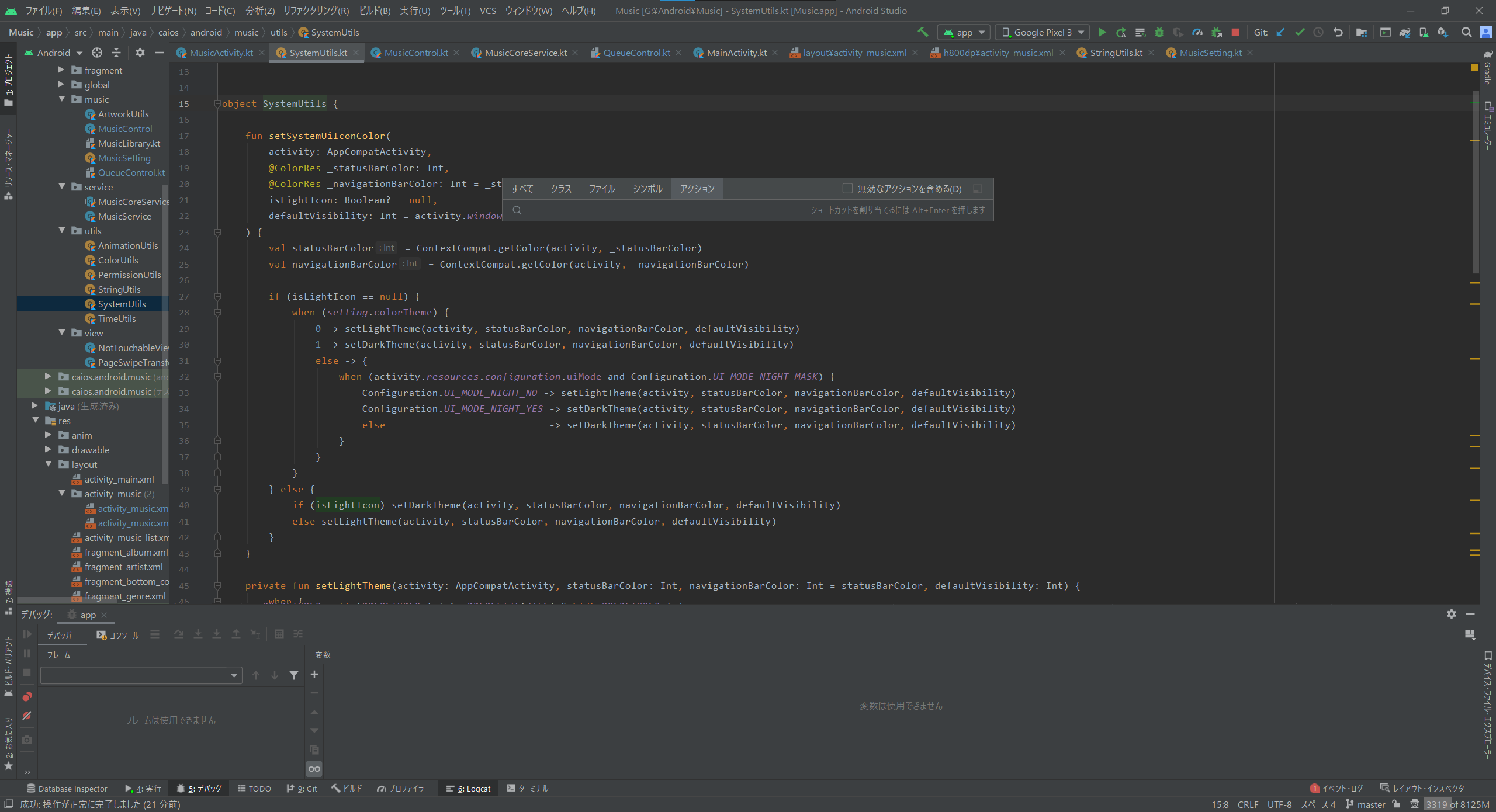1496x812 pixels.
Task: Click the Git commit checkmark icon
Action: [1300, 33]
